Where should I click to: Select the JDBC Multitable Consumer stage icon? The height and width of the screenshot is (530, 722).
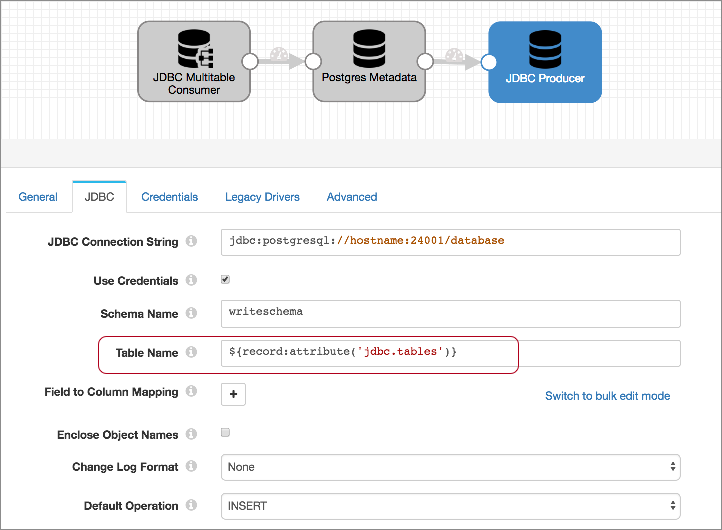[193, 50]
